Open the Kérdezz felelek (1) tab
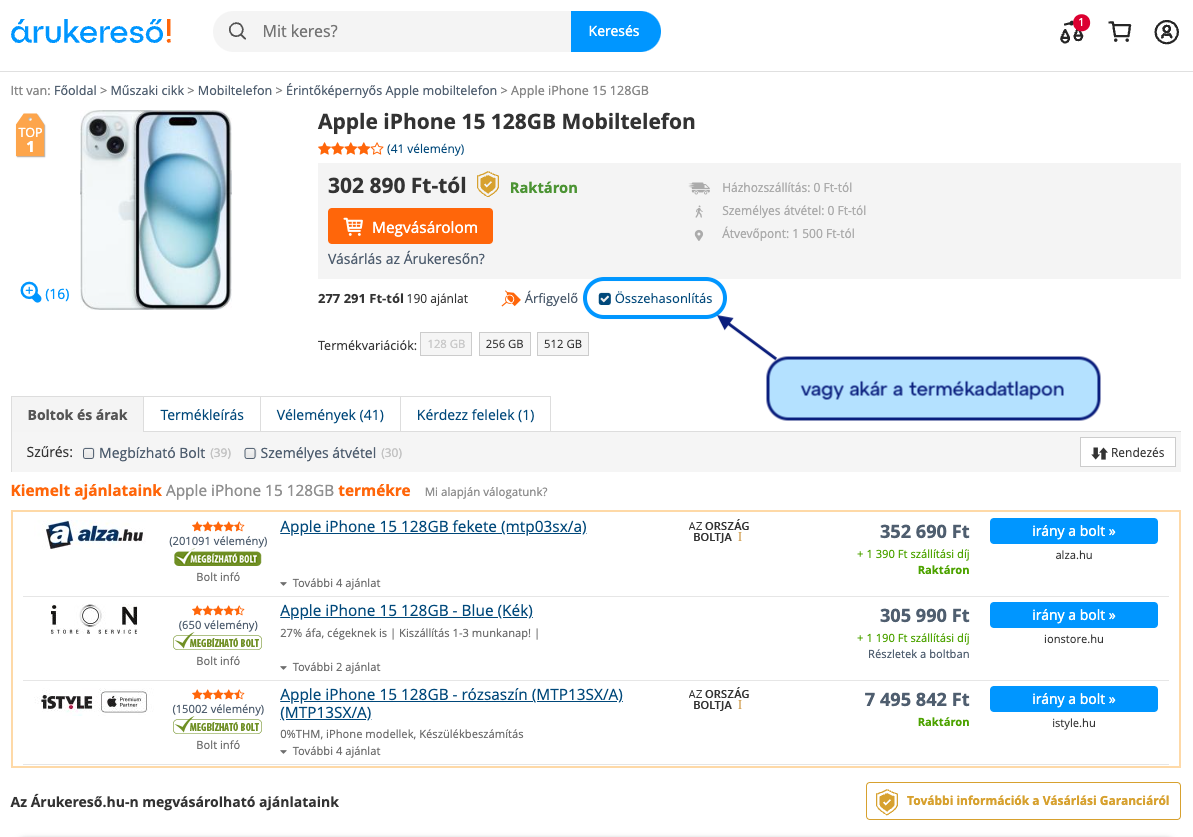 (x=476, y=415)
